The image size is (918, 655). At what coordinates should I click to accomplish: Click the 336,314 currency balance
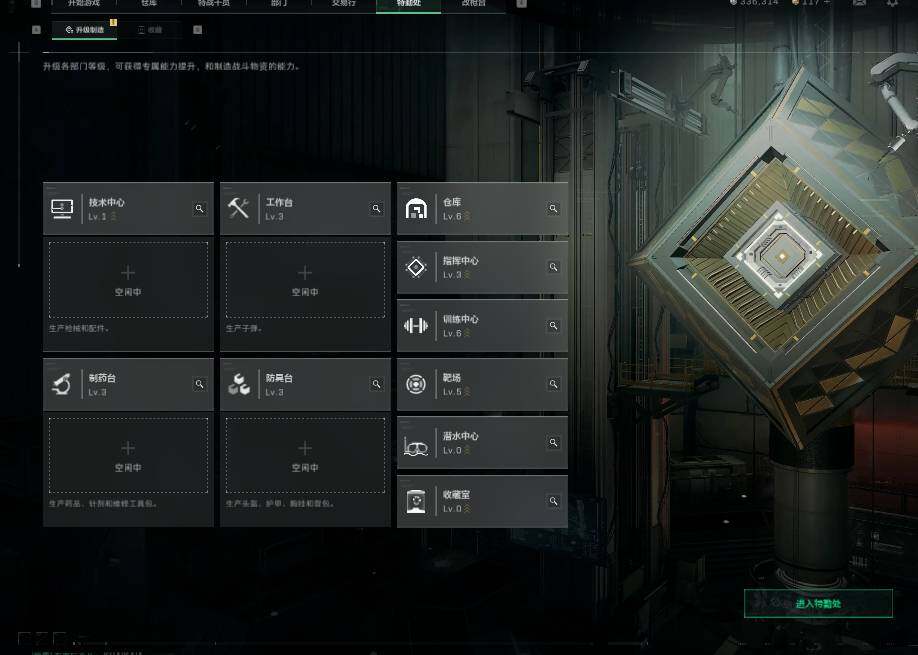(x=753, y=3)
